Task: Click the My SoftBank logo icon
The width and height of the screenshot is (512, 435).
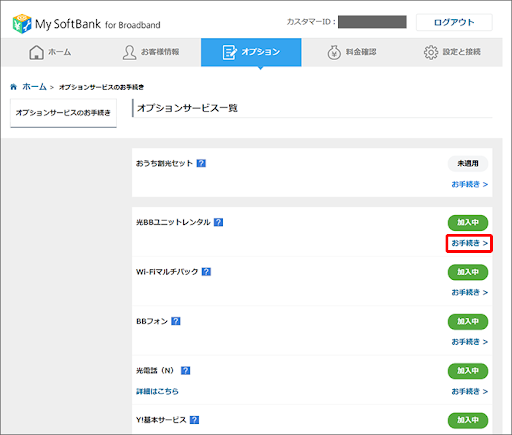Action: 22,23
